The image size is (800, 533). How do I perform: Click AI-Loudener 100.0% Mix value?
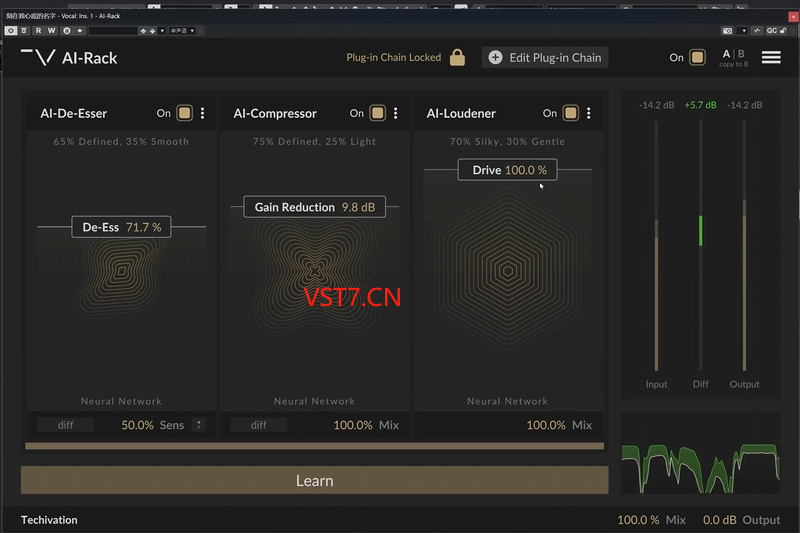(x=546, y=425)
